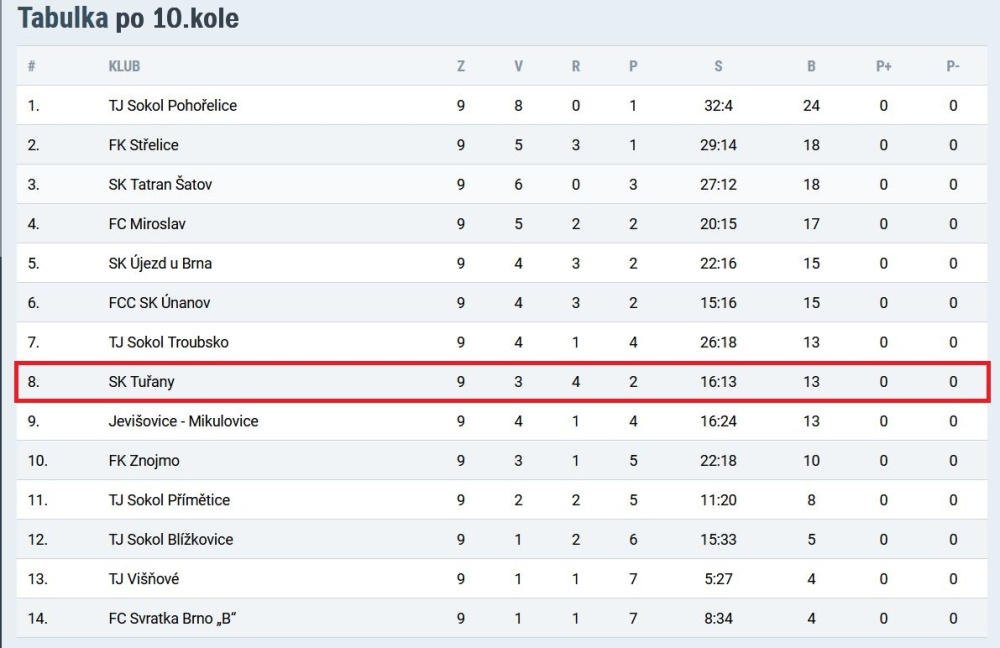This screenshot has height=648, width=1000.
Task: Click TJ Sokol Blížkovice club name
Action: coord(171,540)
